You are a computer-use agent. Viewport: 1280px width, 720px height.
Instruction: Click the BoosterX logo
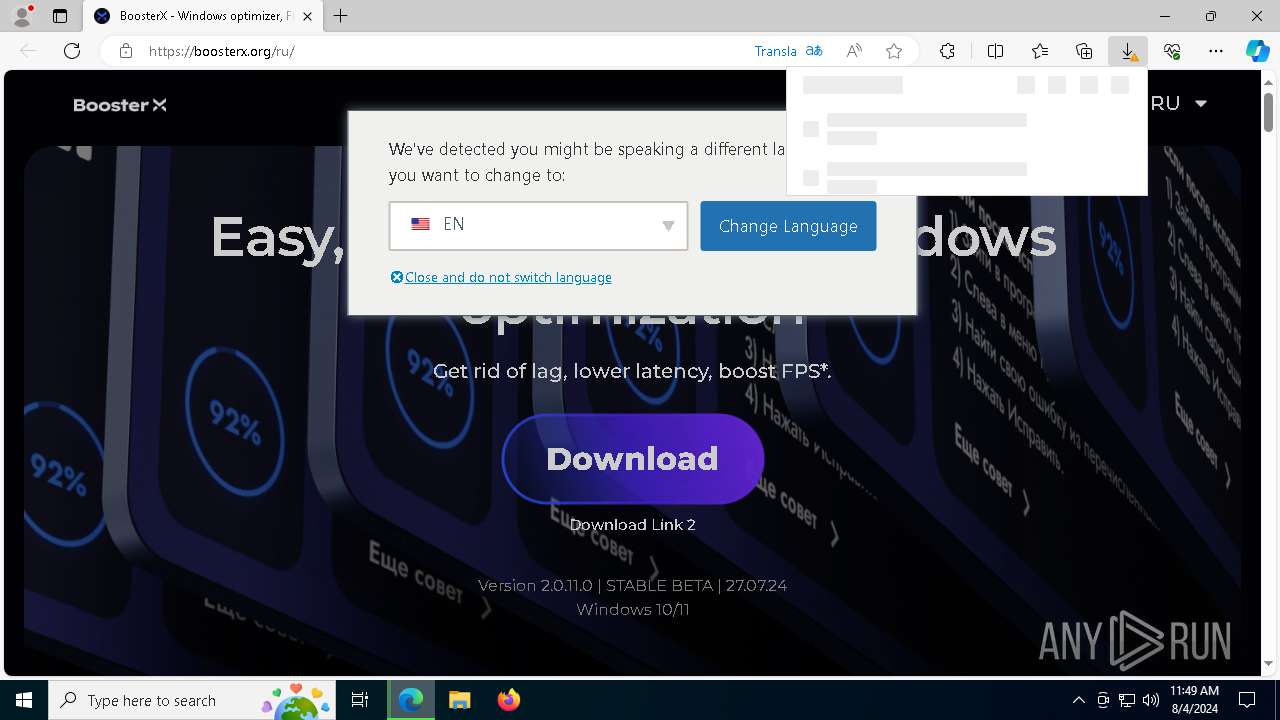click(x=120, y=105)
